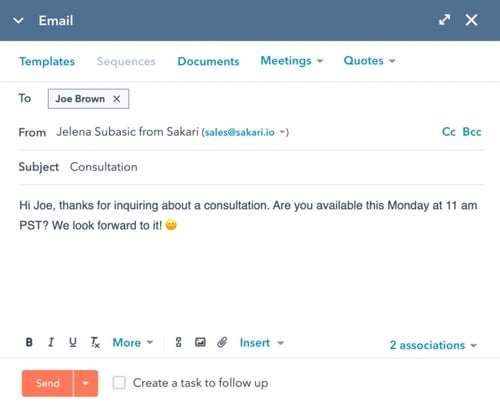Insert an image into the email

(200, 342)
